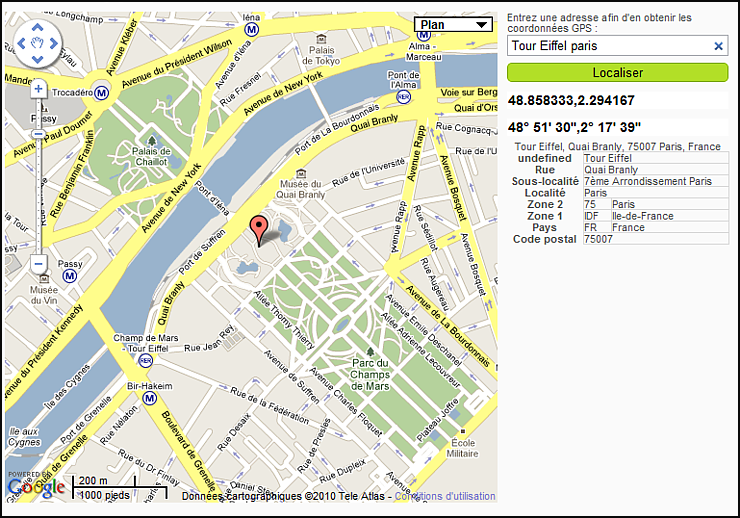Image resolution: width=740 pixels, height=518 pixels.
Task: Click the Google logo on the map
Action: [36, 487]
